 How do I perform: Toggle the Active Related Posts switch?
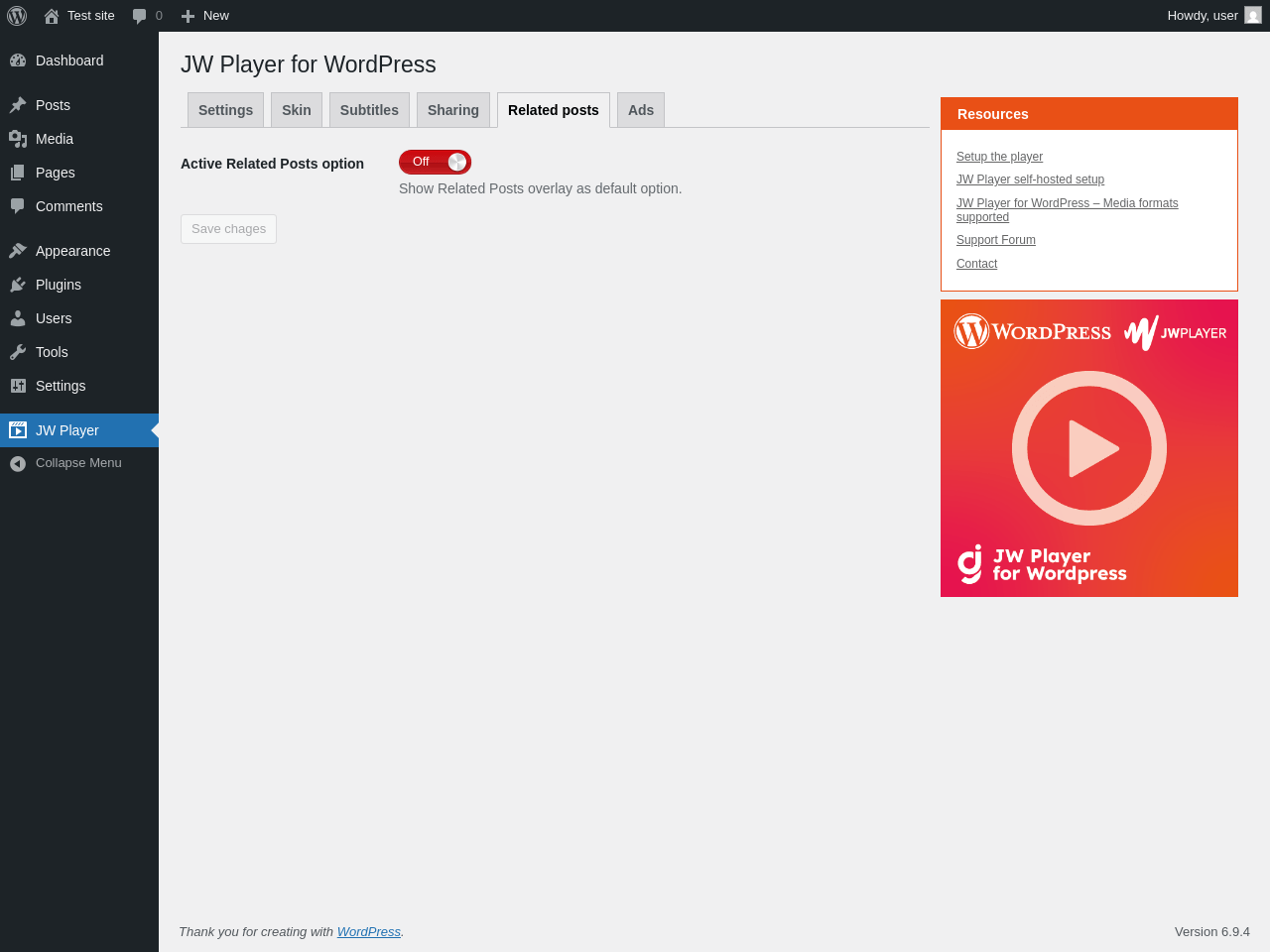[x=435, y=162]
